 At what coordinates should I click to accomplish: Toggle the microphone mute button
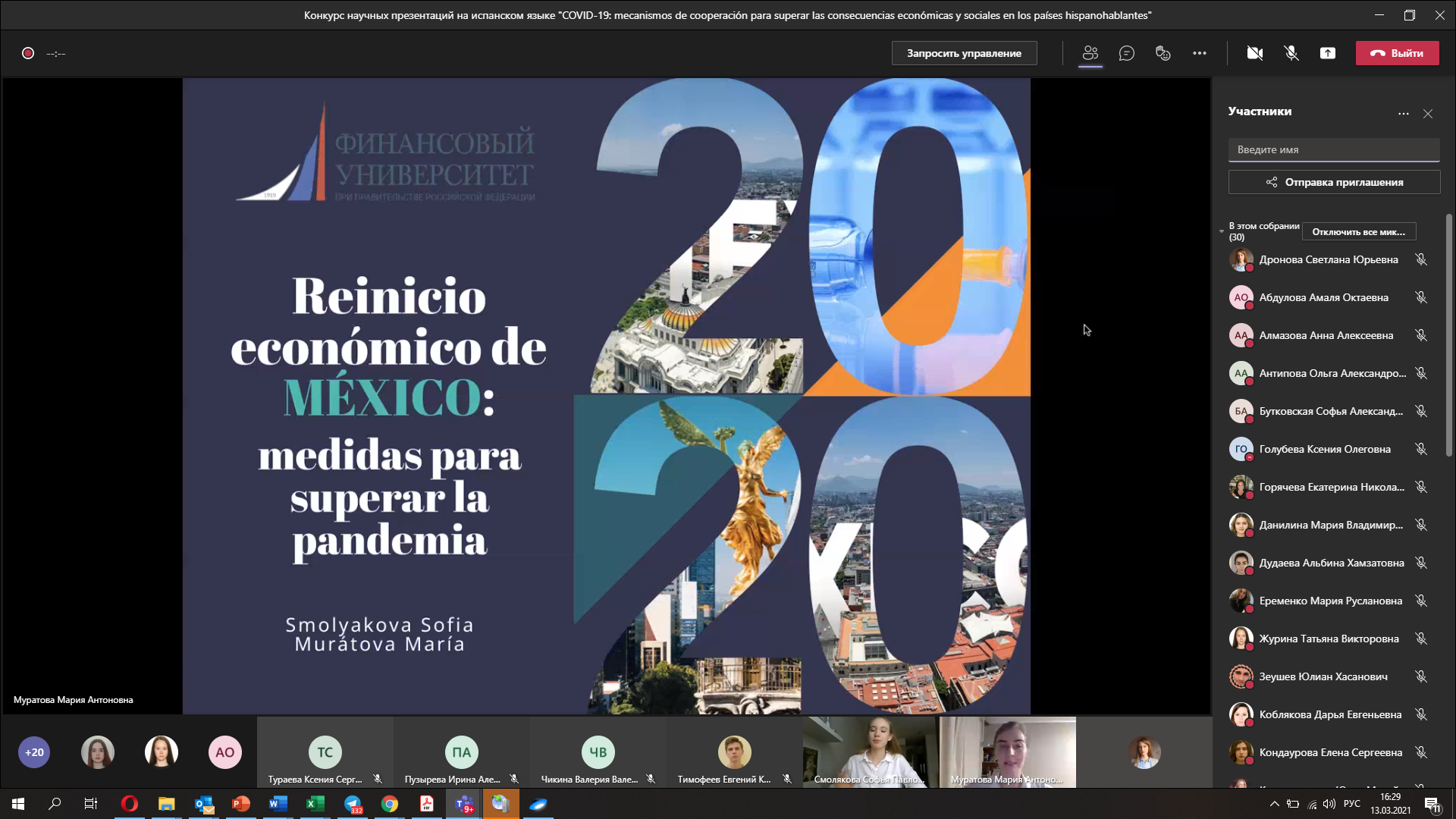point(1291,53)
